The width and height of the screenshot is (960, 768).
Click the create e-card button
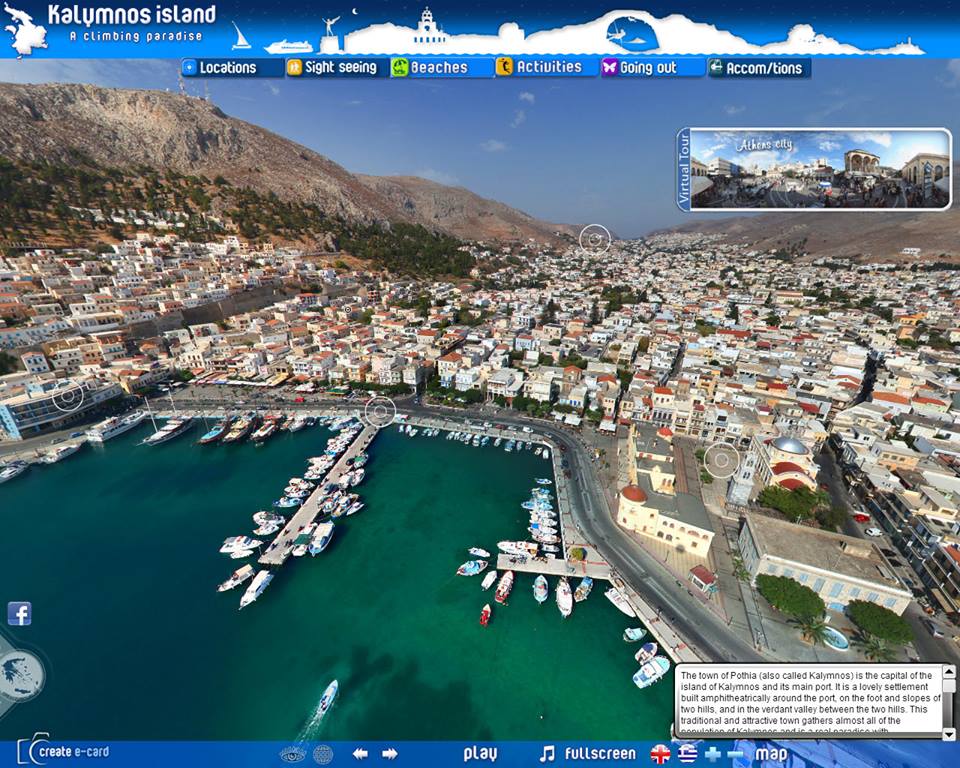[64, 751]
